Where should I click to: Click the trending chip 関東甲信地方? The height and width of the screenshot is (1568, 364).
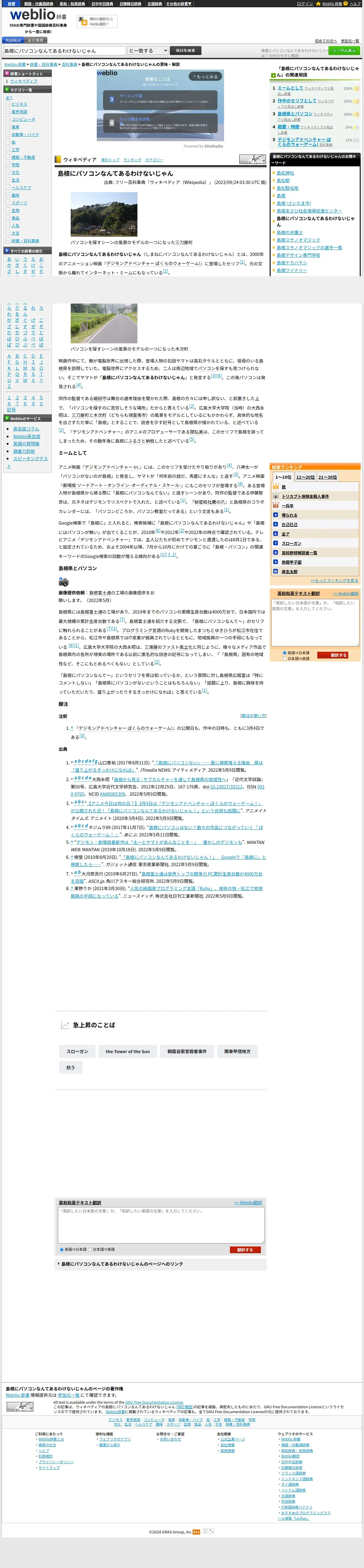coord(238,1051)
